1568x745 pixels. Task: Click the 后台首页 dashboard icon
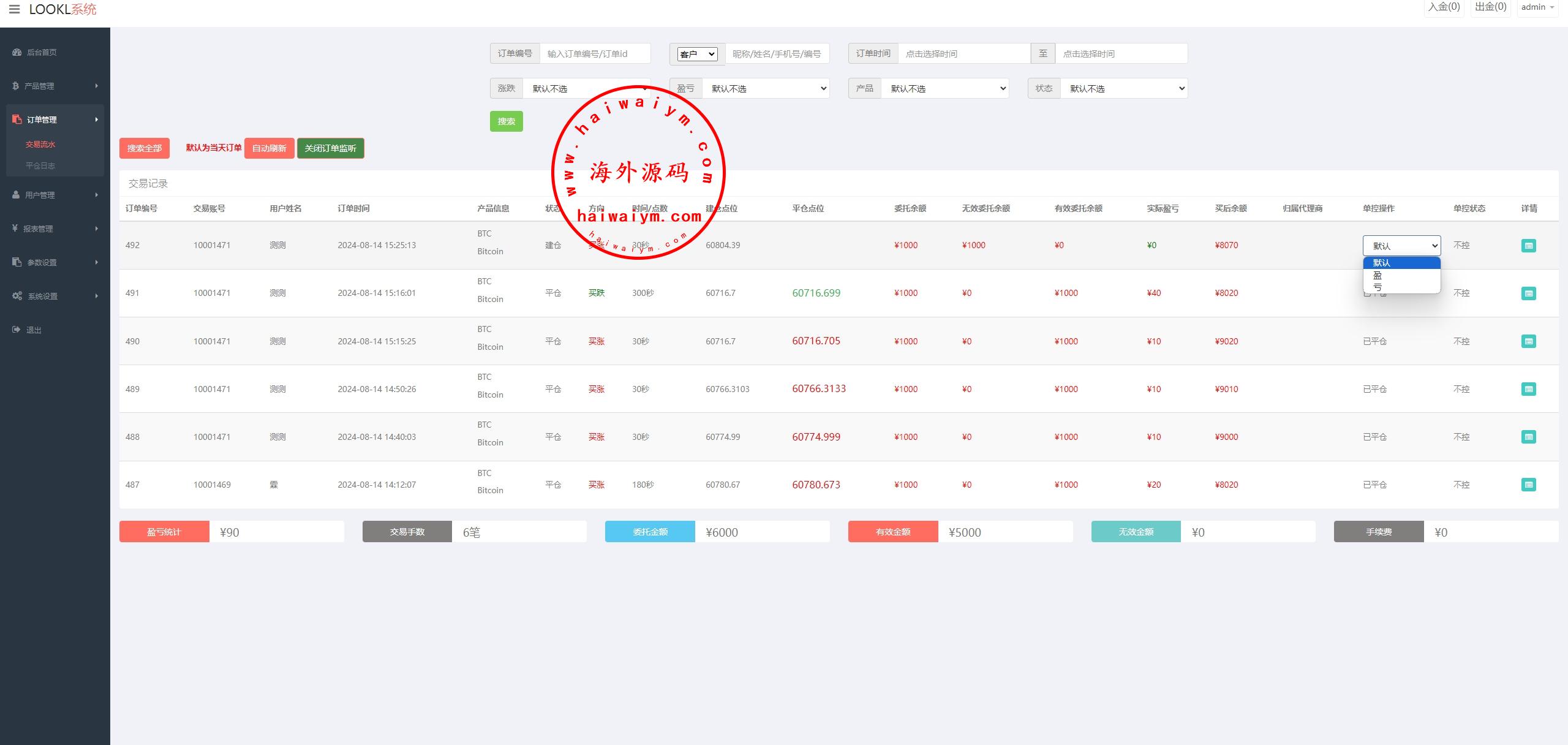(17, 52)
